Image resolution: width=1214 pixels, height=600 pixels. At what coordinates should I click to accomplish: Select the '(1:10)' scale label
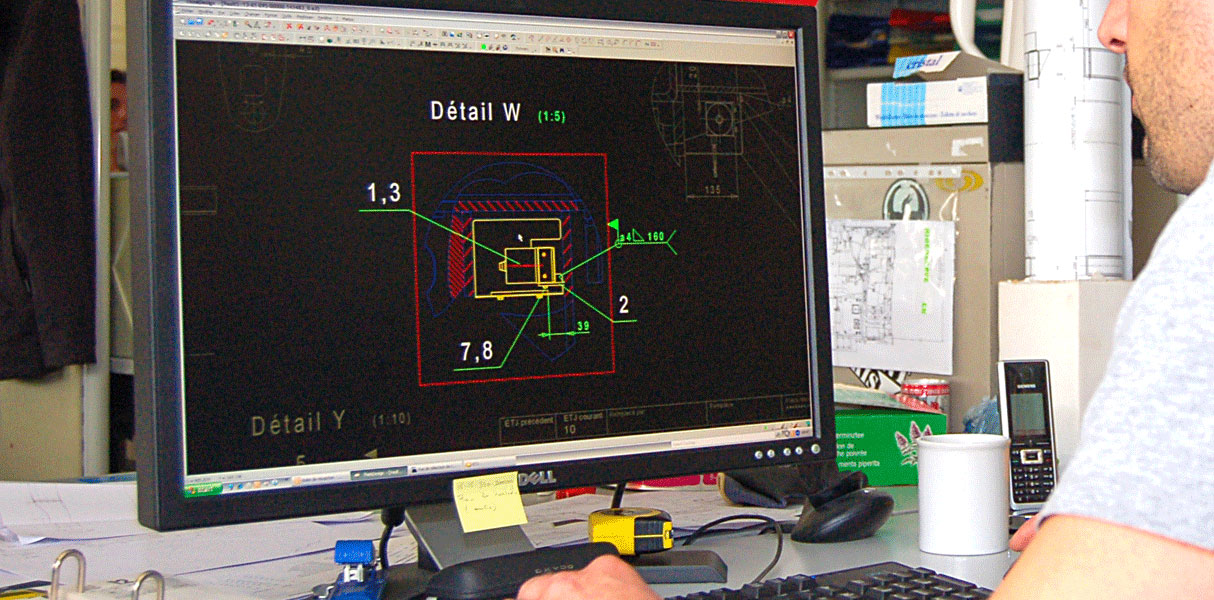[x=391, y=420]
